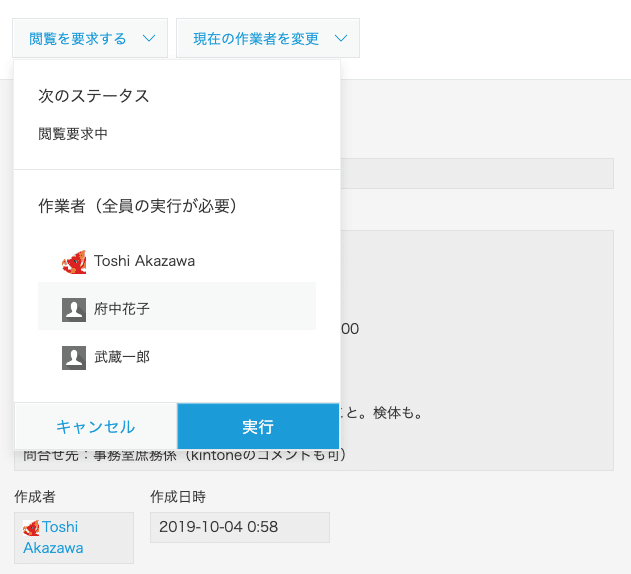
Task: Click the 作業者（全員の実行が必要） heading
Action: coord(137,206)
